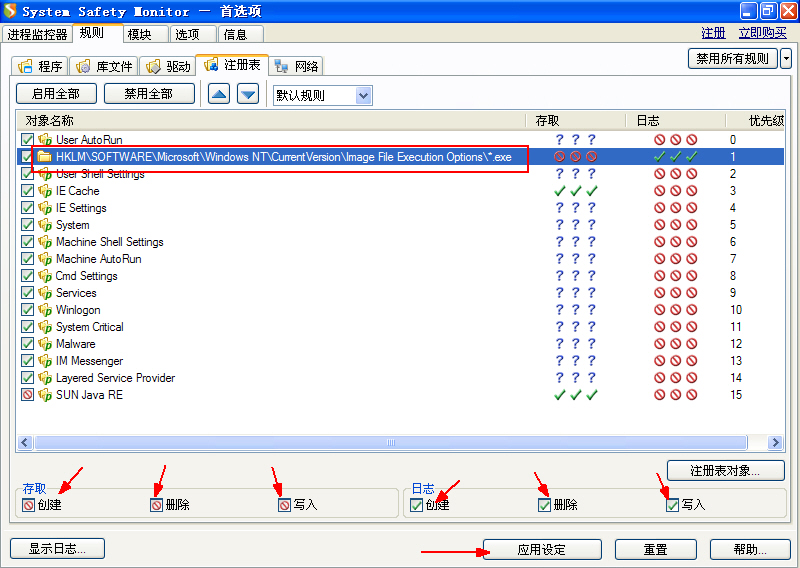The width and height of the screenshot is (800, 568).
Task: Switch to the 模块 tab
Action: click(145, 34)
